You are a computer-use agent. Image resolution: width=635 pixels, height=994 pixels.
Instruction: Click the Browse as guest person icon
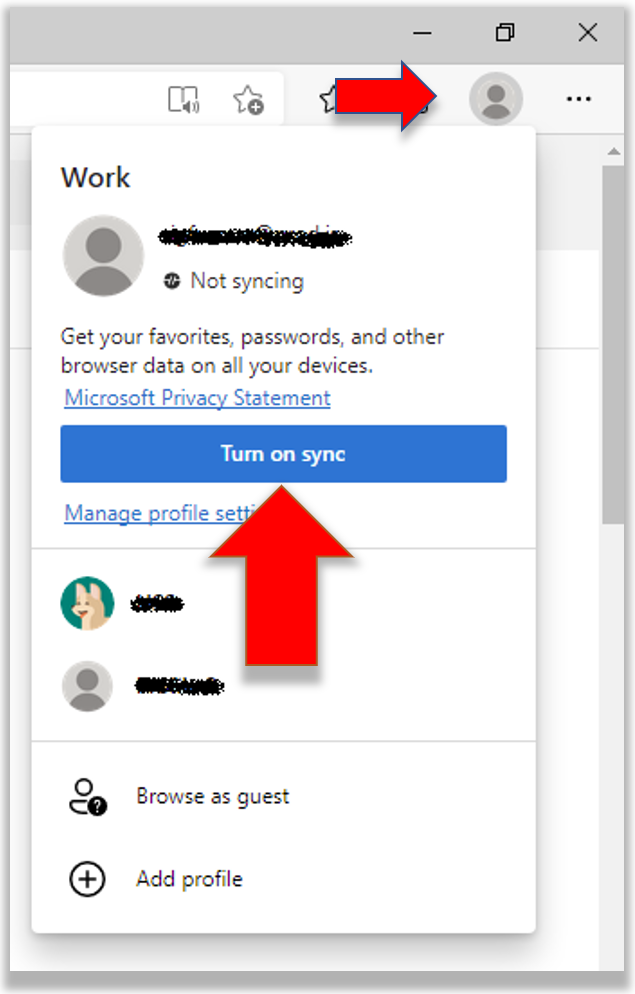point(86,797)
